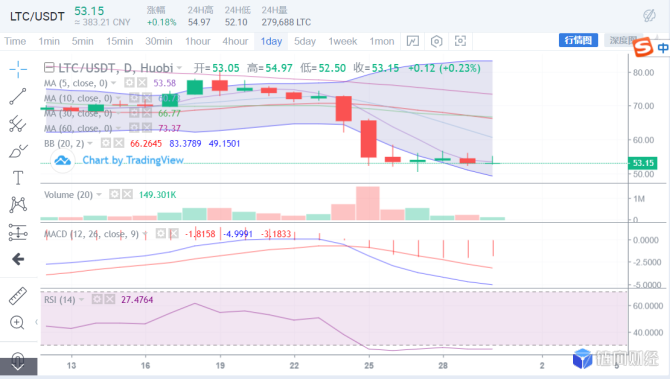Remove the Volume (20) indicator
670x379 pixels.
[127, 195]
